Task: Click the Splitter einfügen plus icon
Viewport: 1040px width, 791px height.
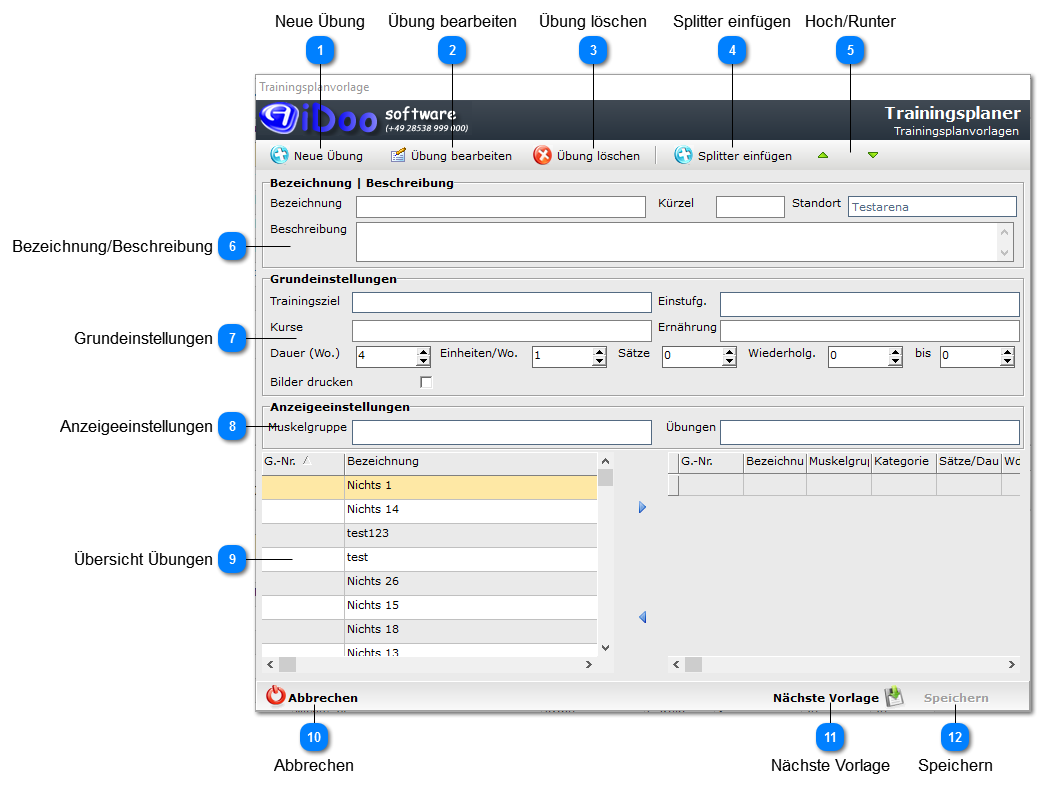Action: coord(683,155)
